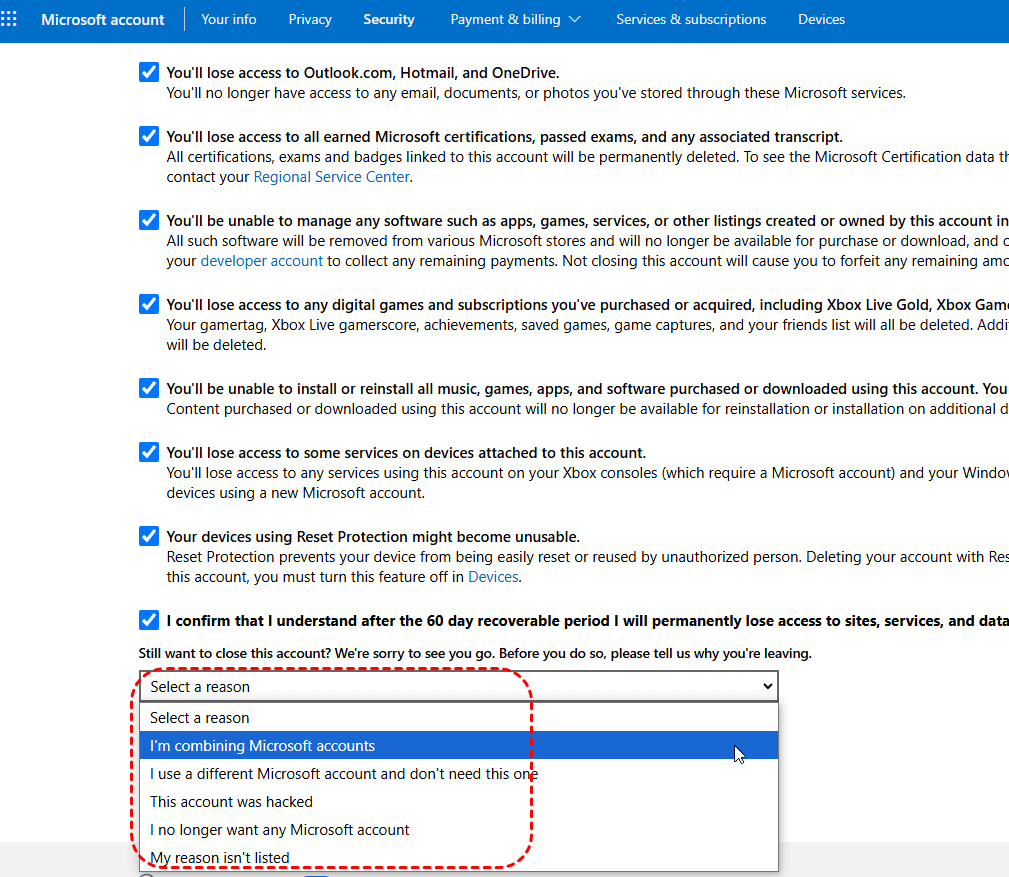1009x877 pixels.
Task: Follow the developer account link
Action: [261, 261]
